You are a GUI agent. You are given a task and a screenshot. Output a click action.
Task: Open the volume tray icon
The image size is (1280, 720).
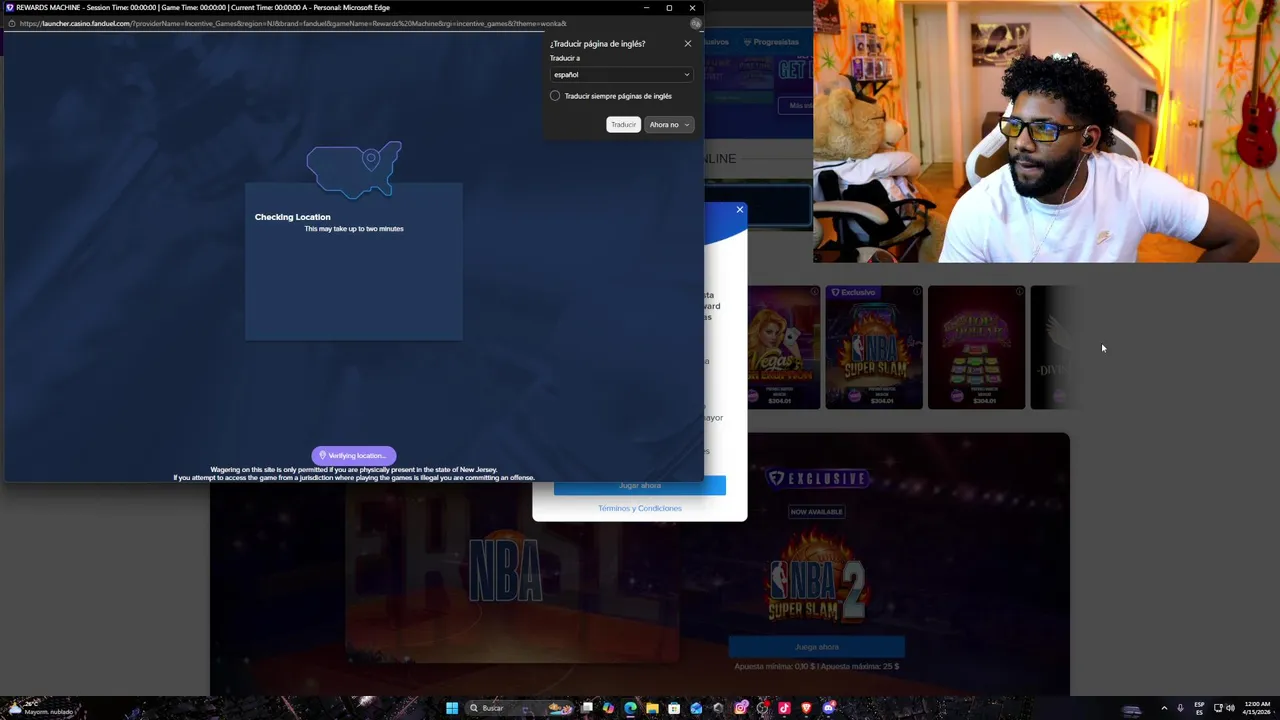tap(1230, 708)
